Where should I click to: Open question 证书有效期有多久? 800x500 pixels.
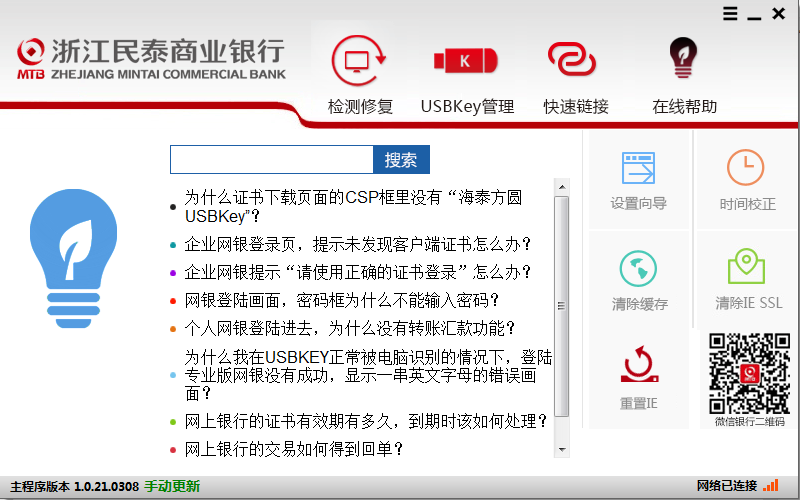tap(365, 421)
